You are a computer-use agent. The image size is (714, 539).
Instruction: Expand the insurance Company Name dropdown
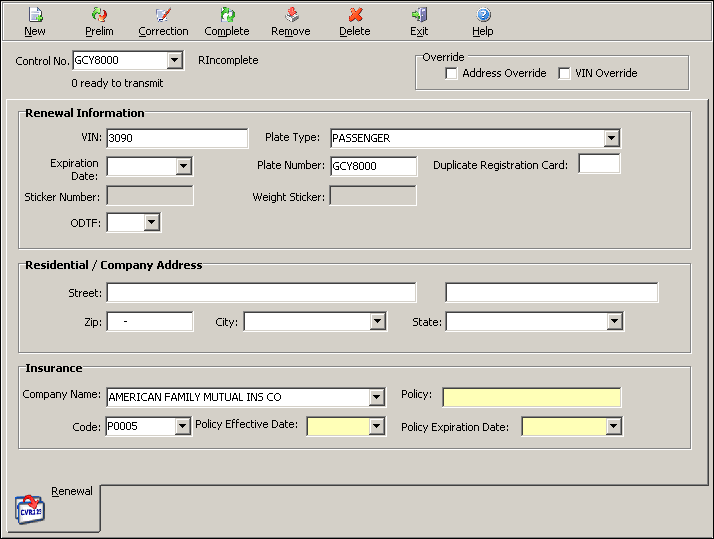(376, 397)
